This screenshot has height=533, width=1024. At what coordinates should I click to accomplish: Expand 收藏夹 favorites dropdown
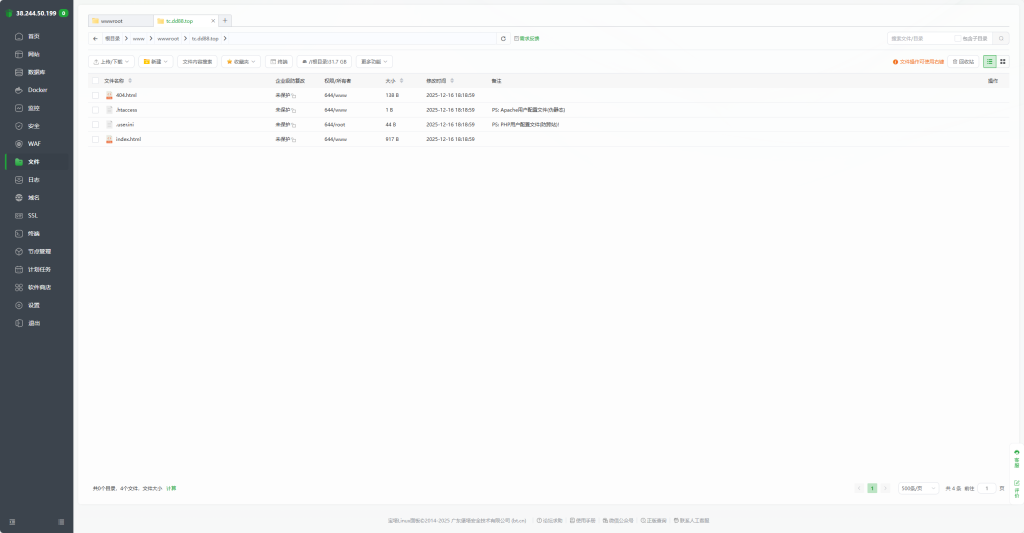[x=241, y=61]
